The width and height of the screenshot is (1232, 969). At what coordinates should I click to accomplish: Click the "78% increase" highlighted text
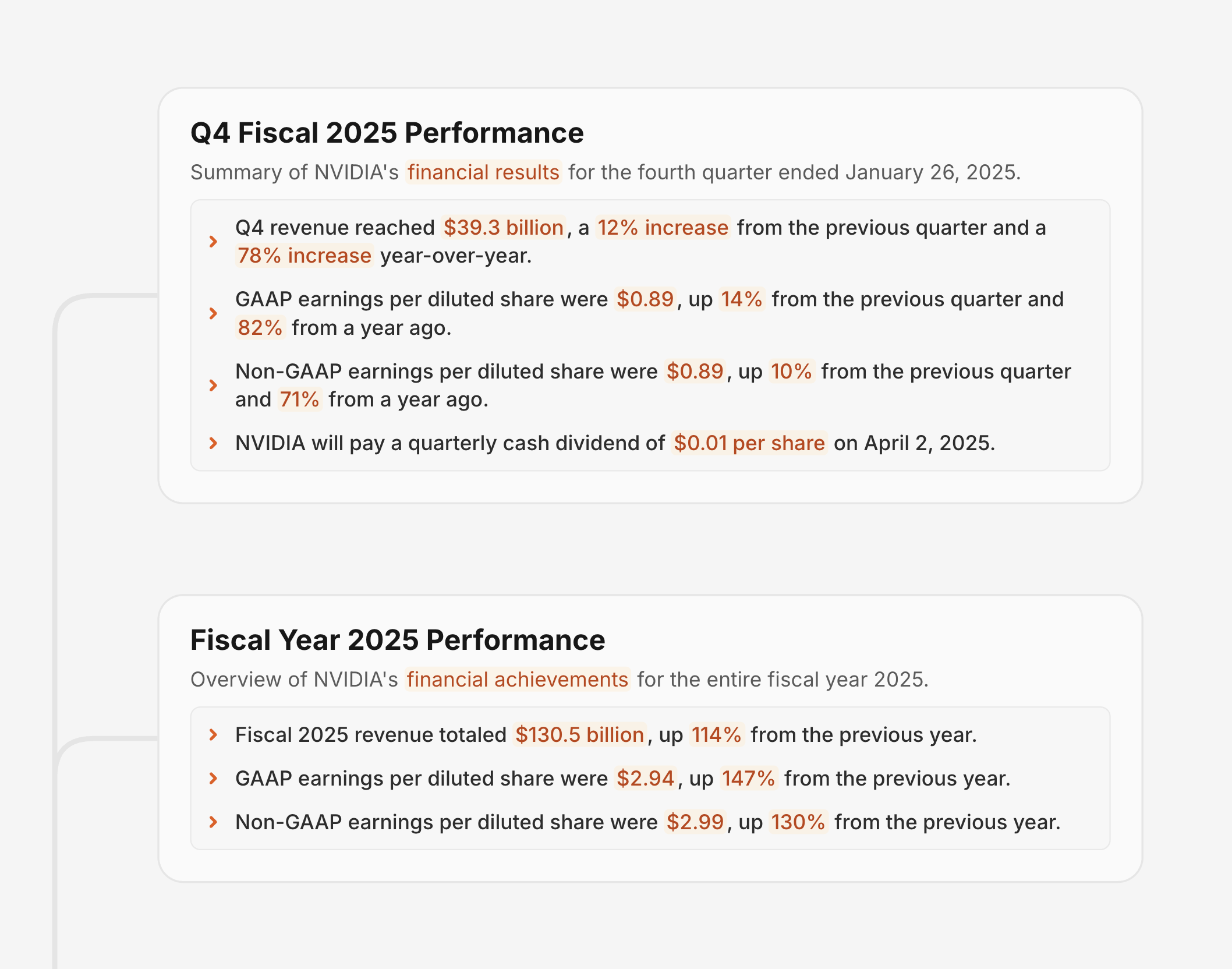pyautogui.click(x=305, y=256)
